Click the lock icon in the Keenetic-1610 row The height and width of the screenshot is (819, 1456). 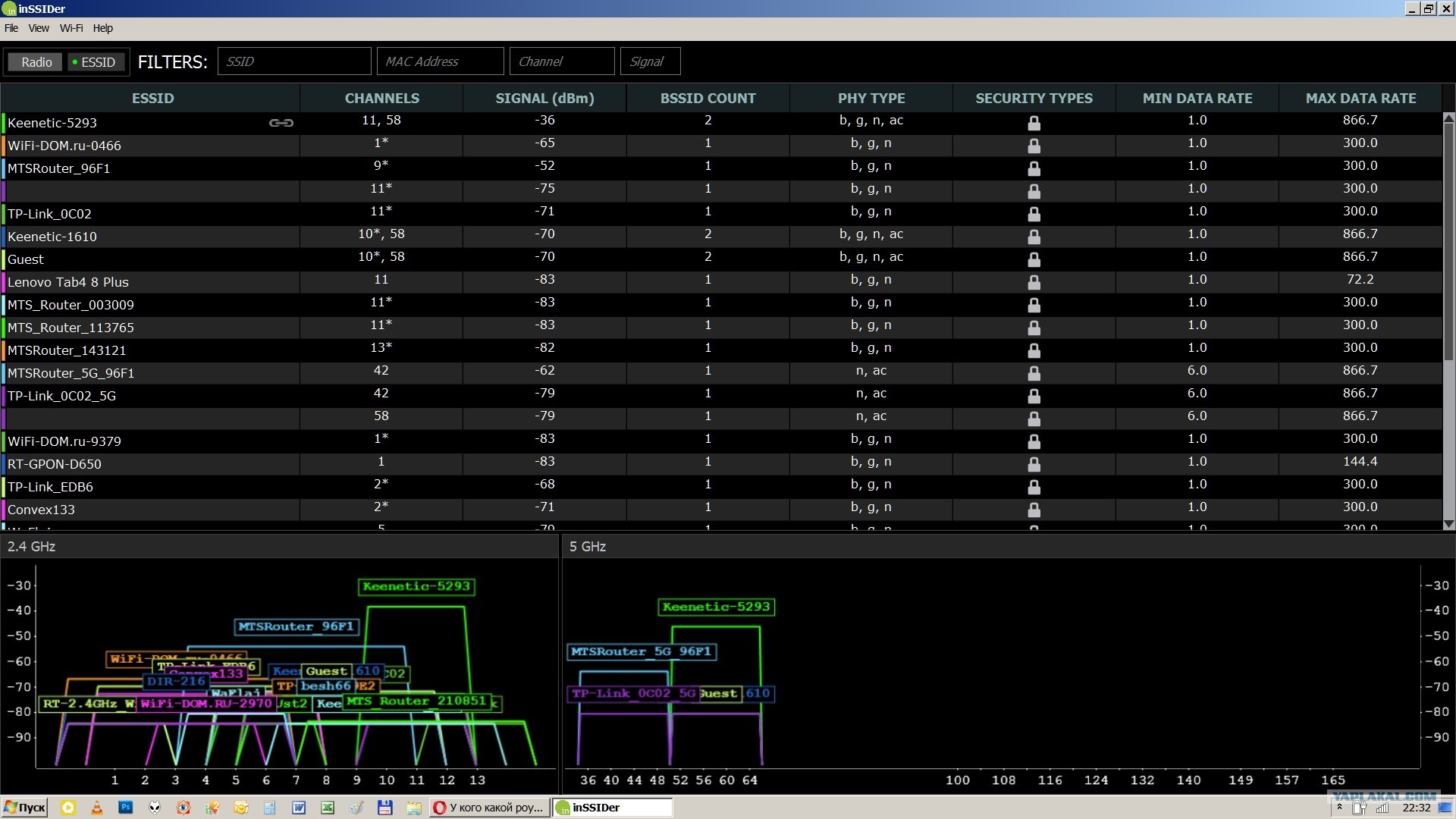point(1034,237)
